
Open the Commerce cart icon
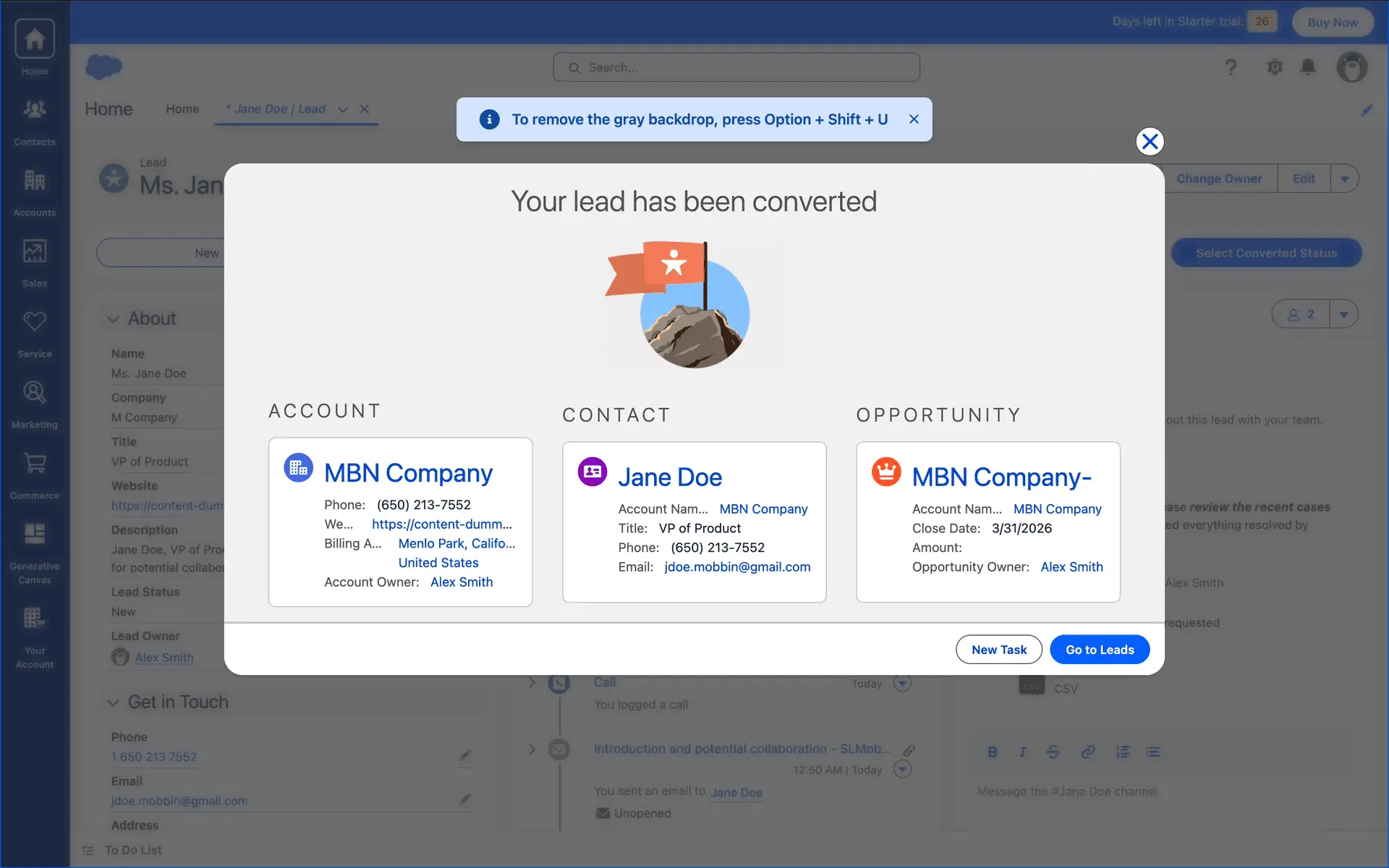[34, 464]
